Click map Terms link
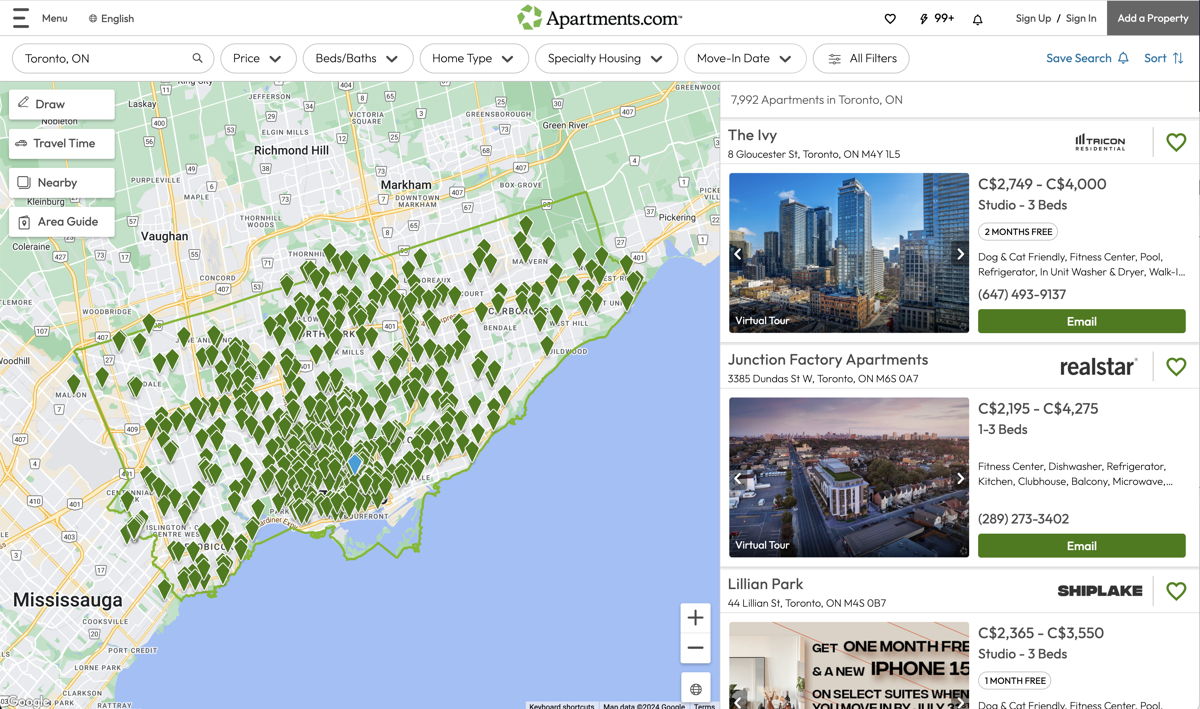The height and width of the screenshot is (709, 1200). pos(705,705)
